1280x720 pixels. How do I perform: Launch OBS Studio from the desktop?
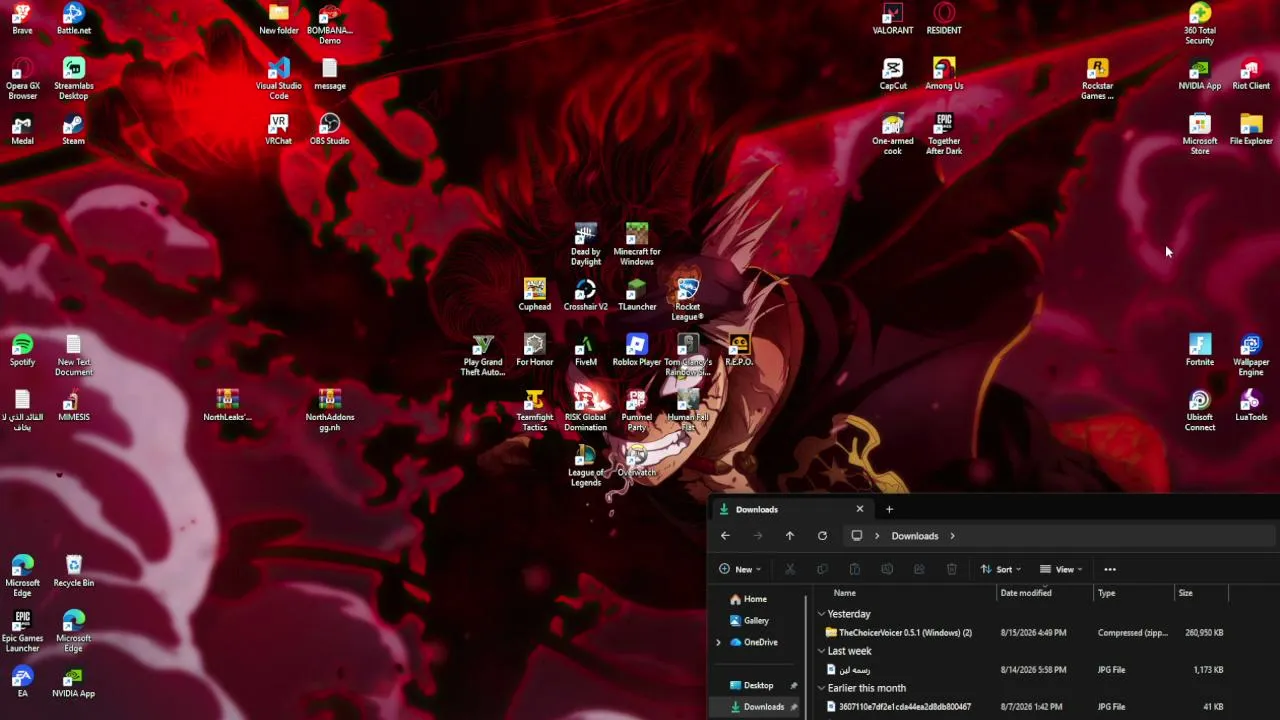tap(330, 128)
